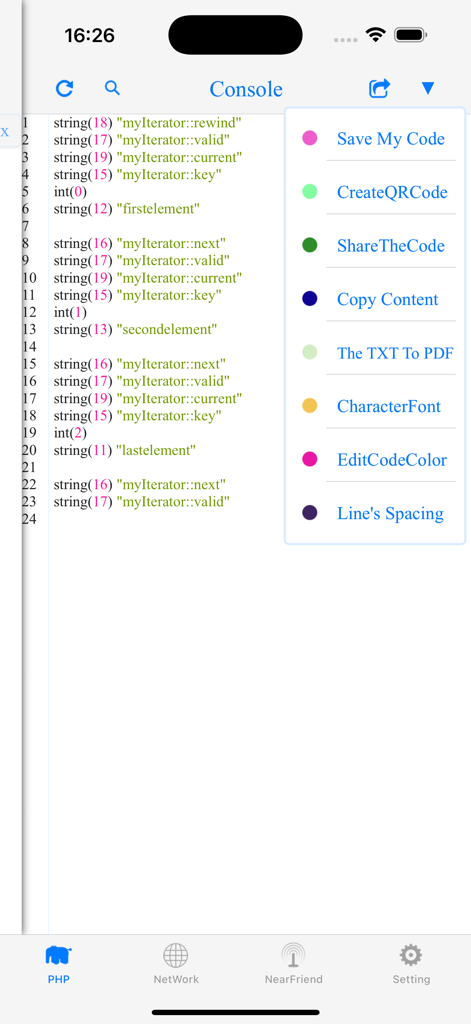
Task: Select Copy Content option
Action: pyautogui.click(x=387, y=299)
